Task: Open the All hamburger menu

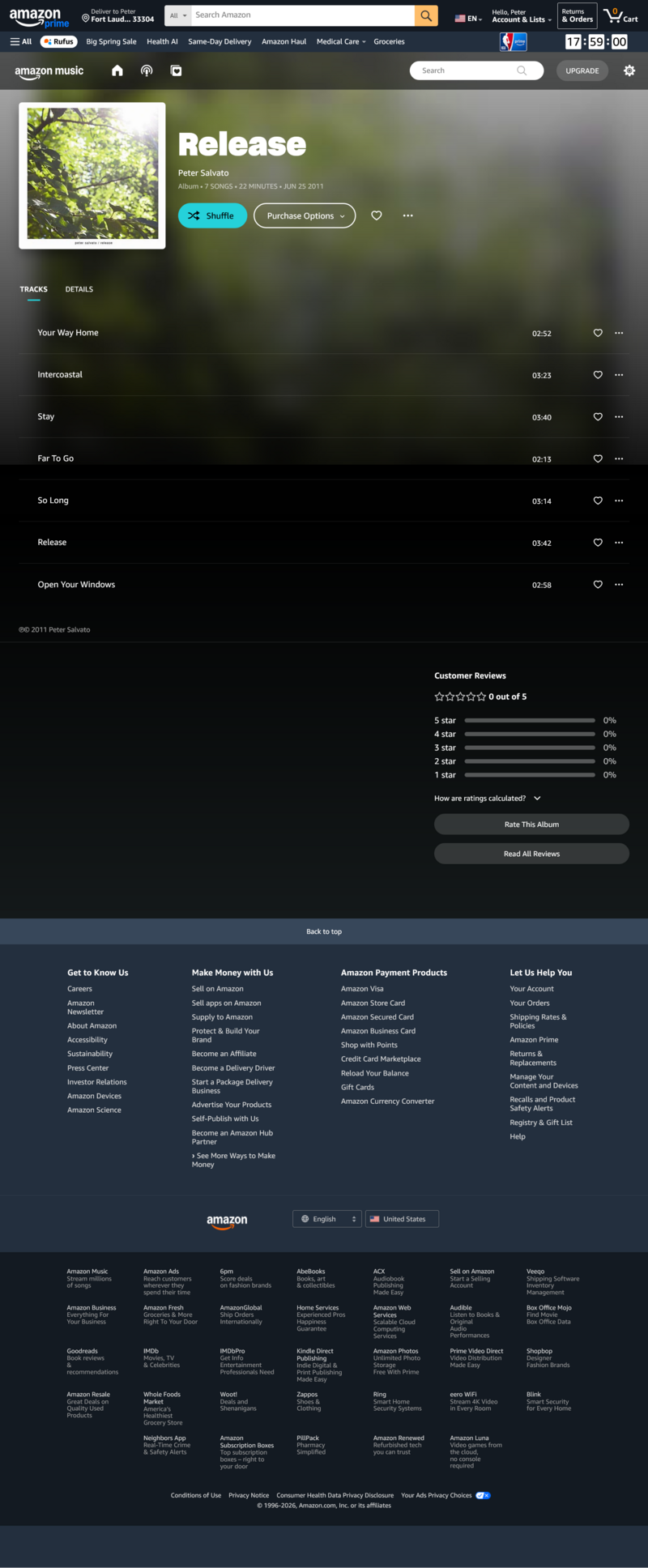Action: pos(21,41)
